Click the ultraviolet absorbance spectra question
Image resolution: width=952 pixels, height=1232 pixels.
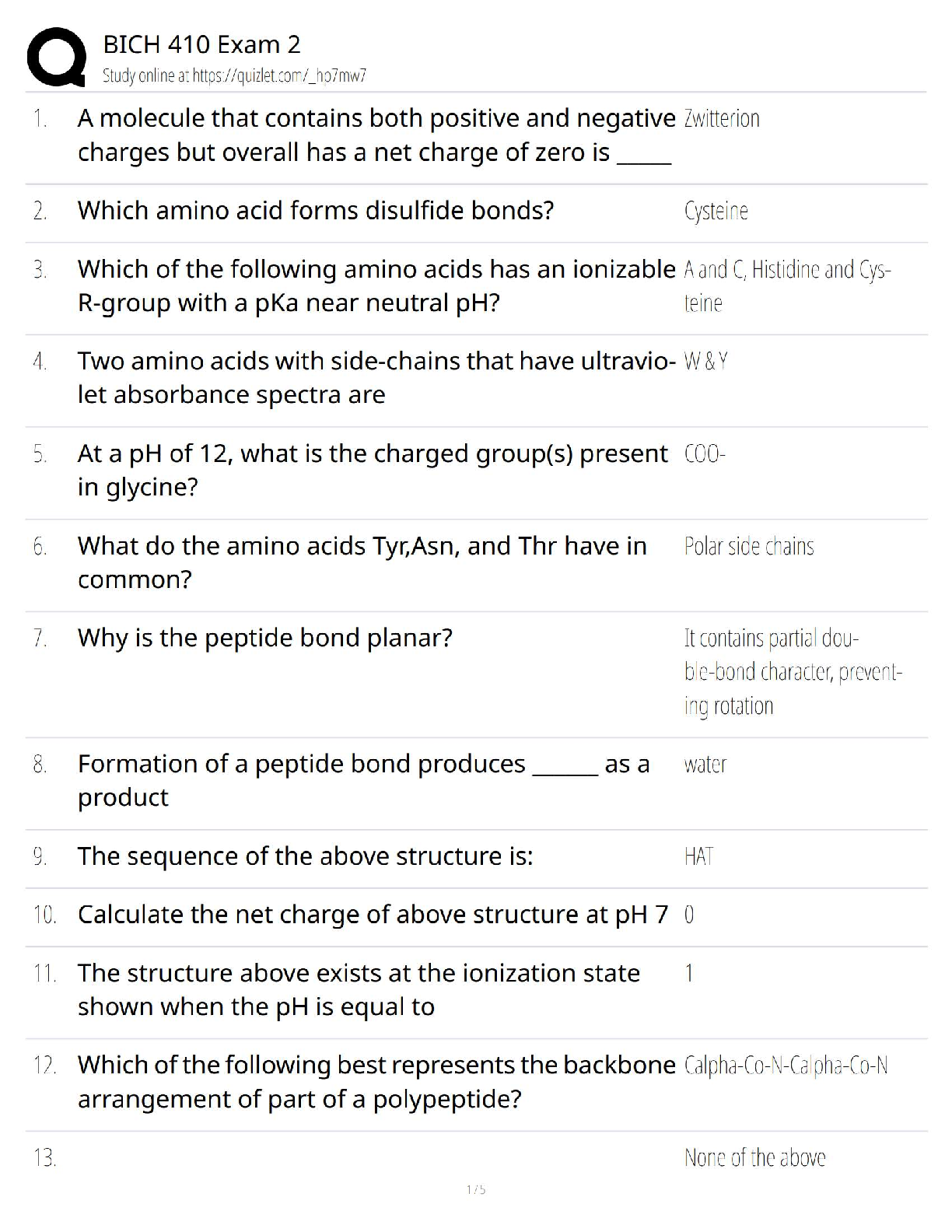[376, 378]
